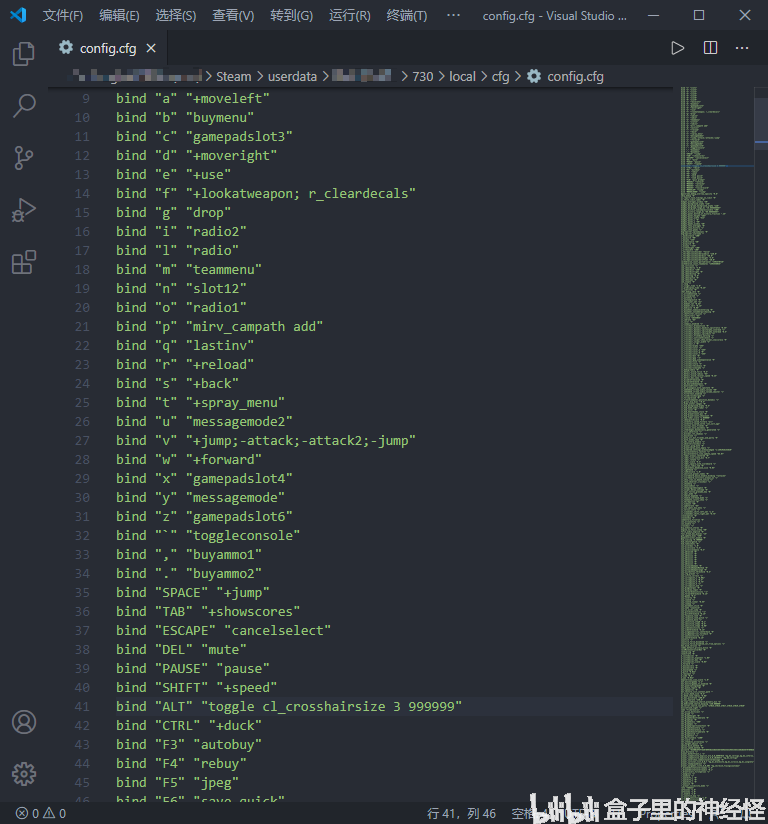Screen dimensions: 768x824
Task: Open the Explorer view in activity bar
Action: [24, 54]
